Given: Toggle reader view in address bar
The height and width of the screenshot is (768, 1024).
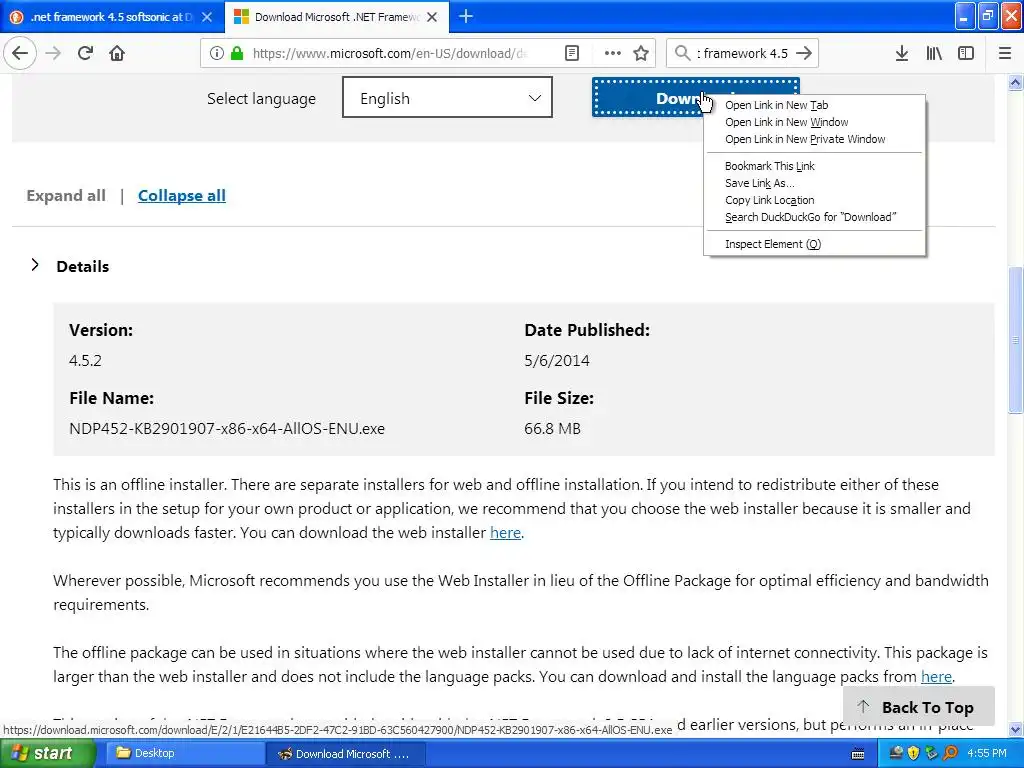Looking at the screenshot, I should (x=571, y=53).
